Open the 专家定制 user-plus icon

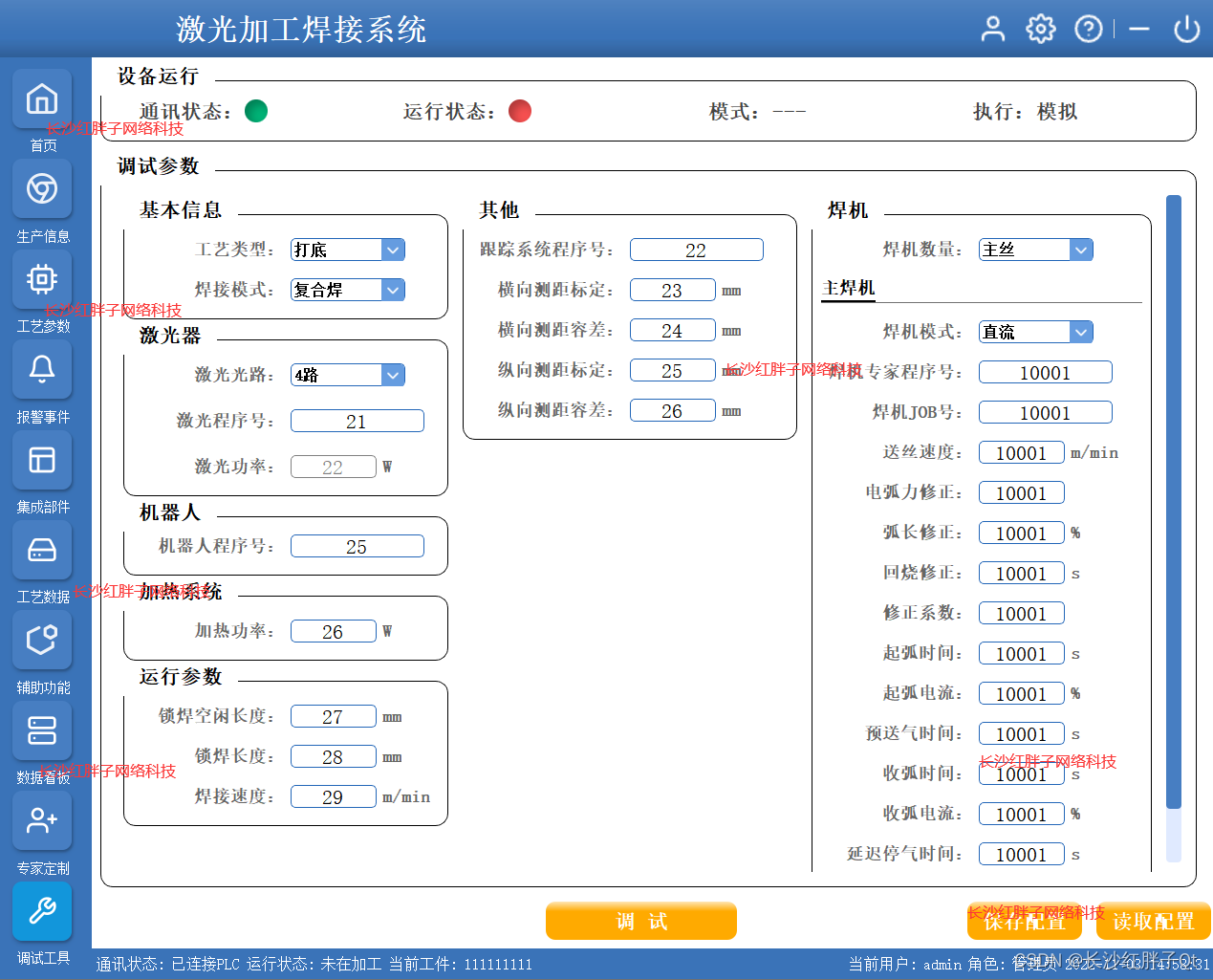click(x=42, y=820)
